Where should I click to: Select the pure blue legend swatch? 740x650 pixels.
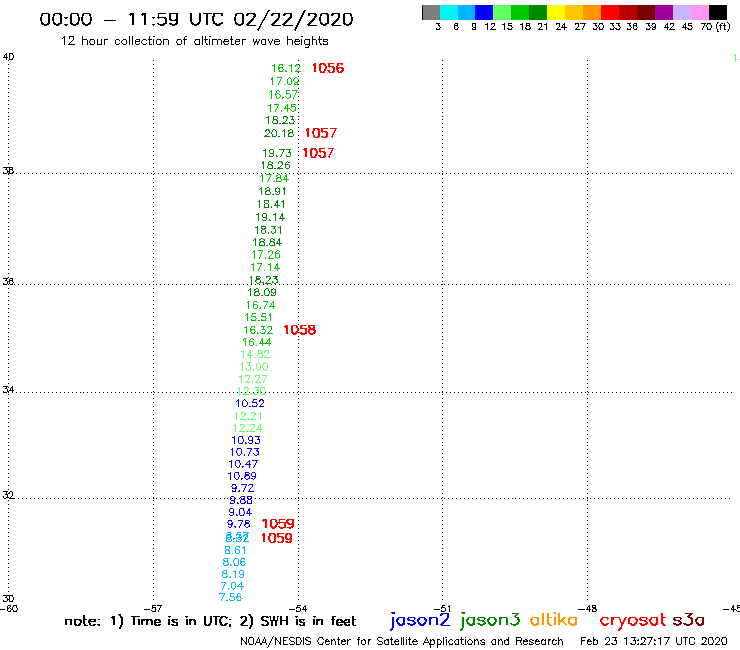pos(484,12)
